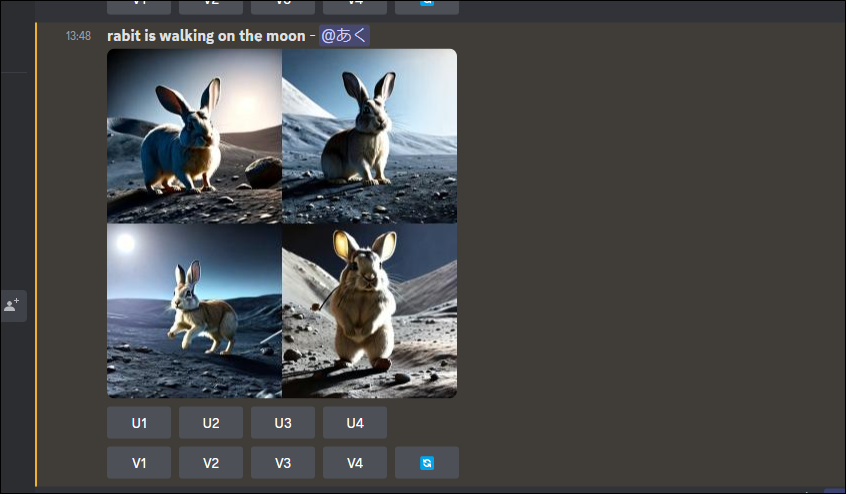Generate variations of image two with V2 under U2
Image resolution: width=846 pixels, height=494 pixels.
click(x=211, y=463)
